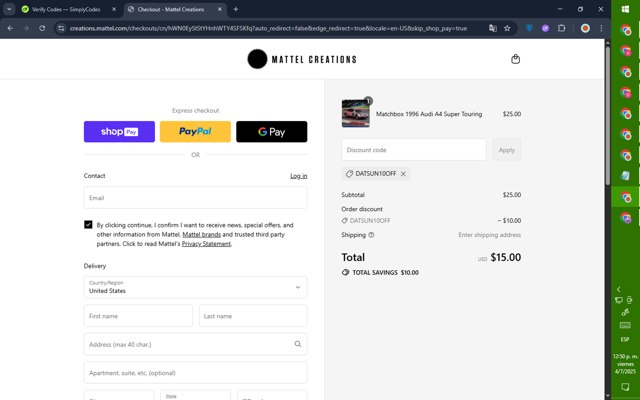Click the Matchbox Audi A4 product thumbnail

[356, 113]
